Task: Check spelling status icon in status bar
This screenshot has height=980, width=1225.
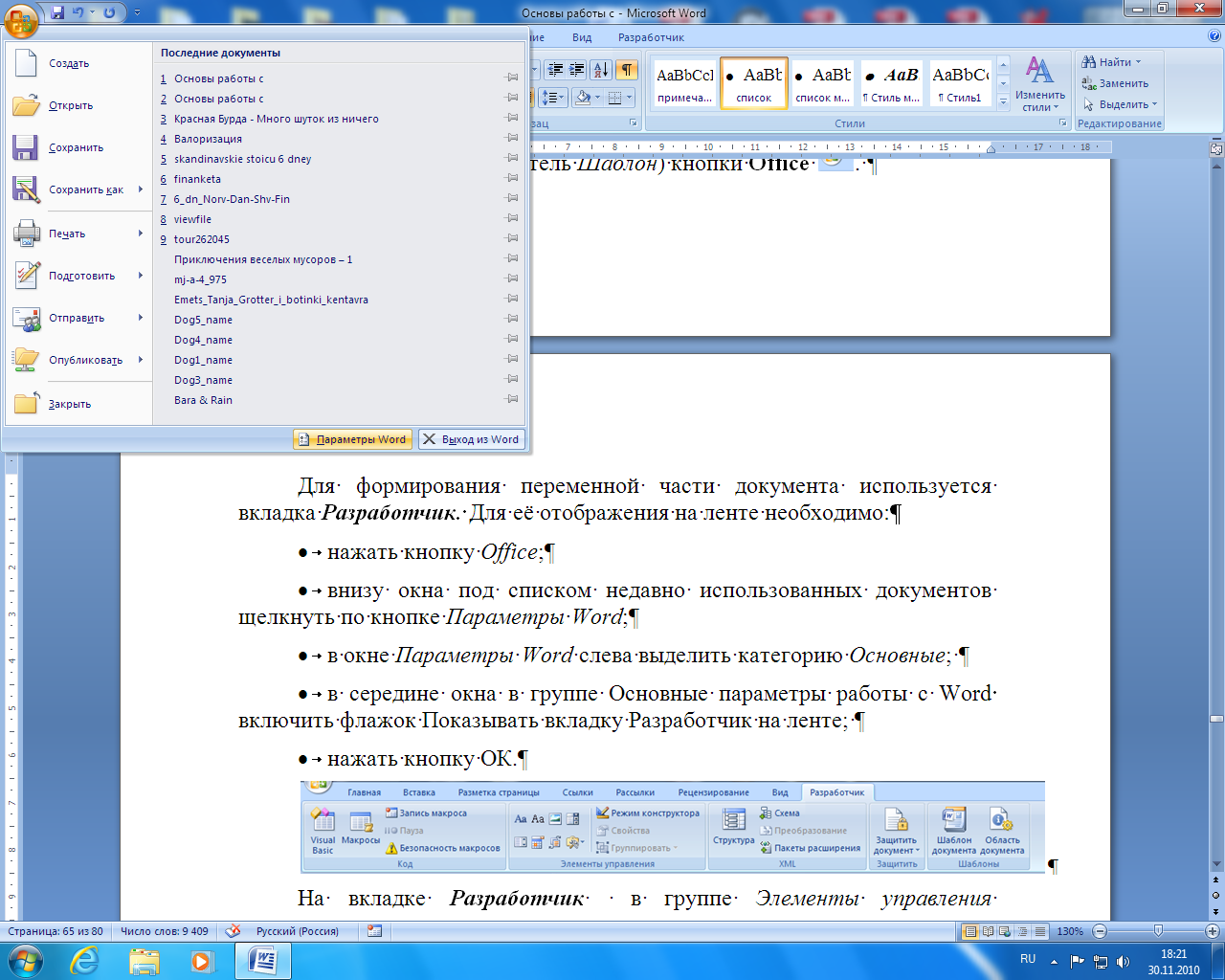Action: 233,930
